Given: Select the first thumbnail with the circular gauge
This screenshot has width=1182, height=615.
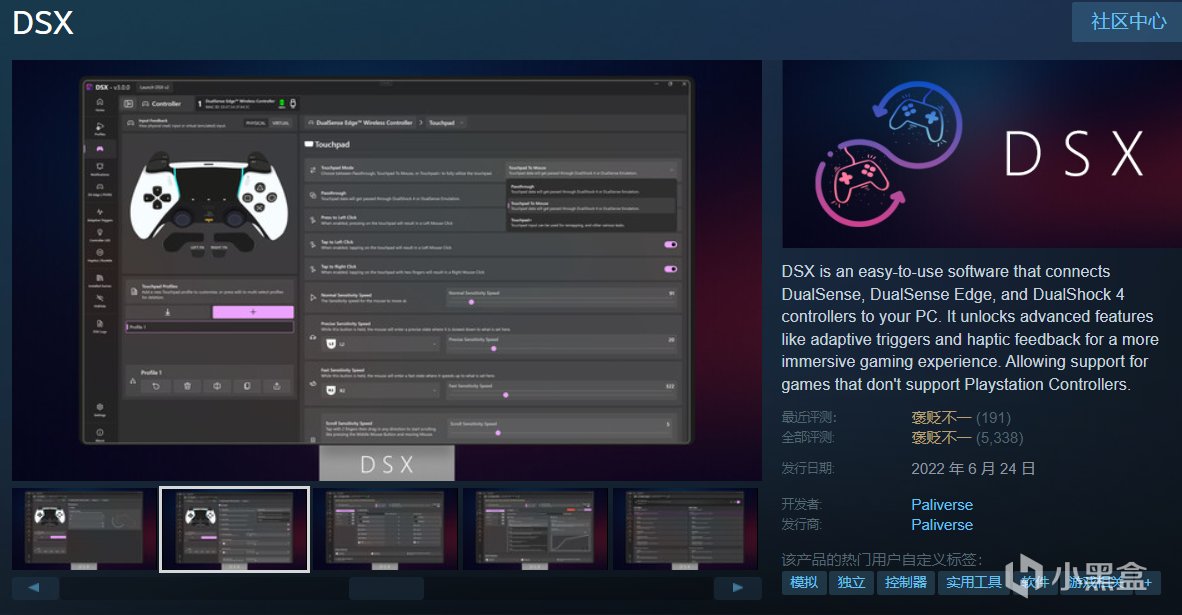Looking at the screenshot, I should coord(84,529).
